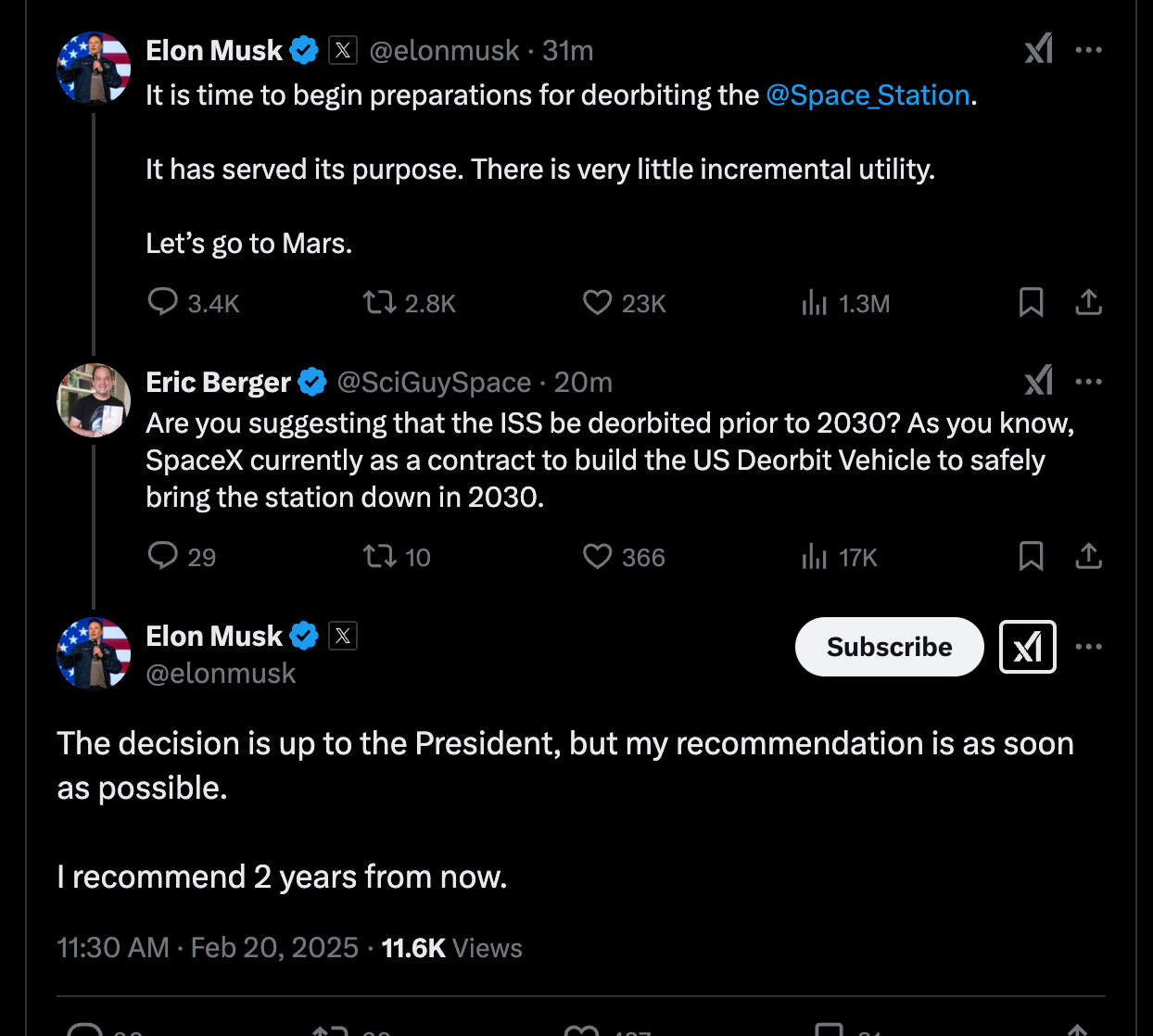Like Eric Berger's tweet
This screenshot has width=1153, height=1036.
pos(597,556)
